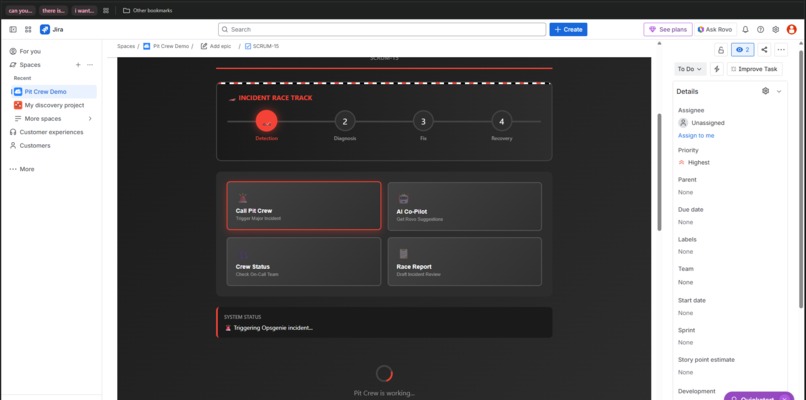Screen dimensions: 806x400
Task: Click the lightning bolt automation icon
Action: pos(717,69)
